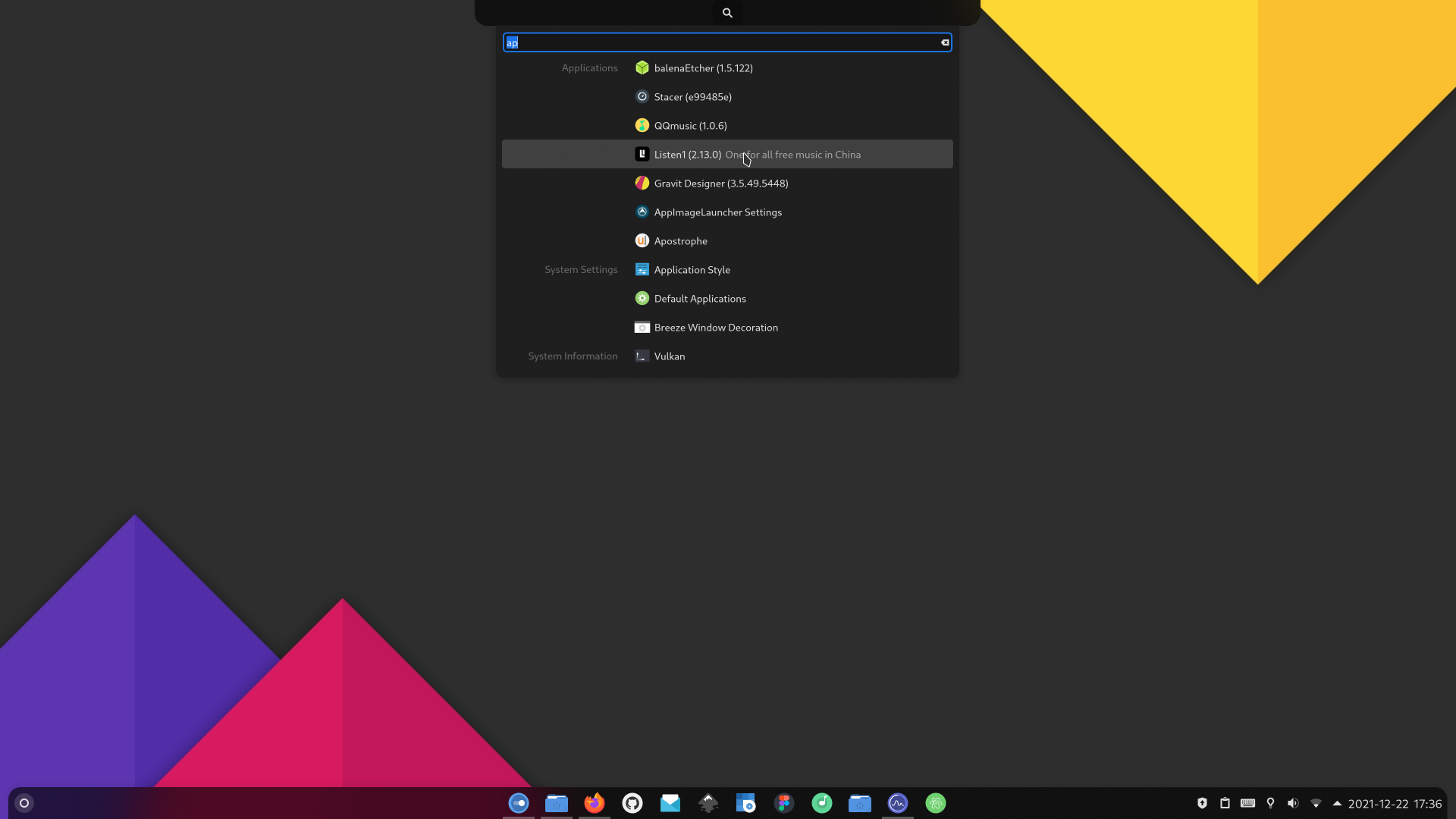
Task: Open the clock showing 2021-12-22 17:36
Action: pos(1395,804)
